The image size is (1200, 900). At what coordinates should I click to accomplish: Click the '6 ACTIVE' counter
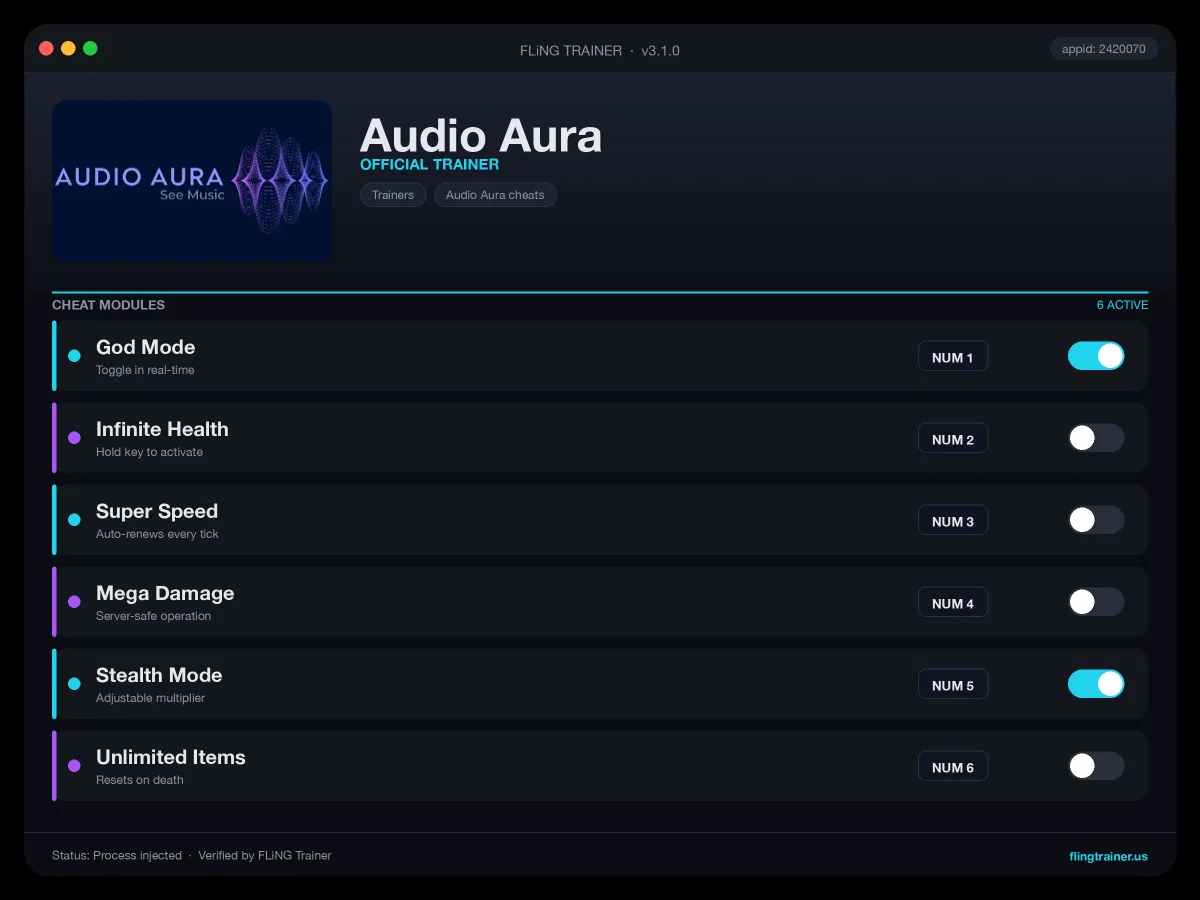[1122, 305]
